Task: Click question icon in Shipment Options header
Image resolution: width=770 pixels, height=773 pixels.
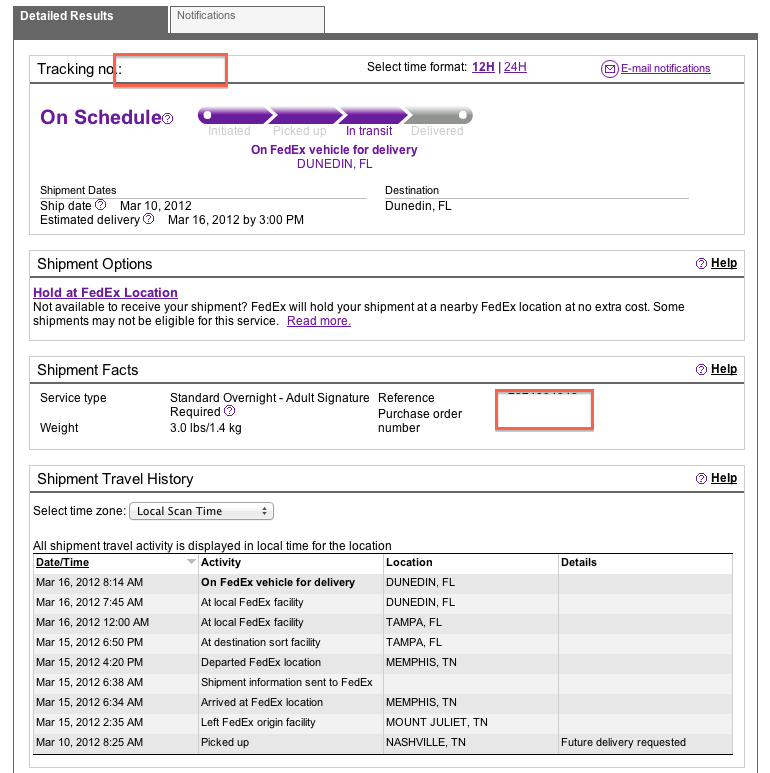Action: pyautogui.click(x=701, y=264)
